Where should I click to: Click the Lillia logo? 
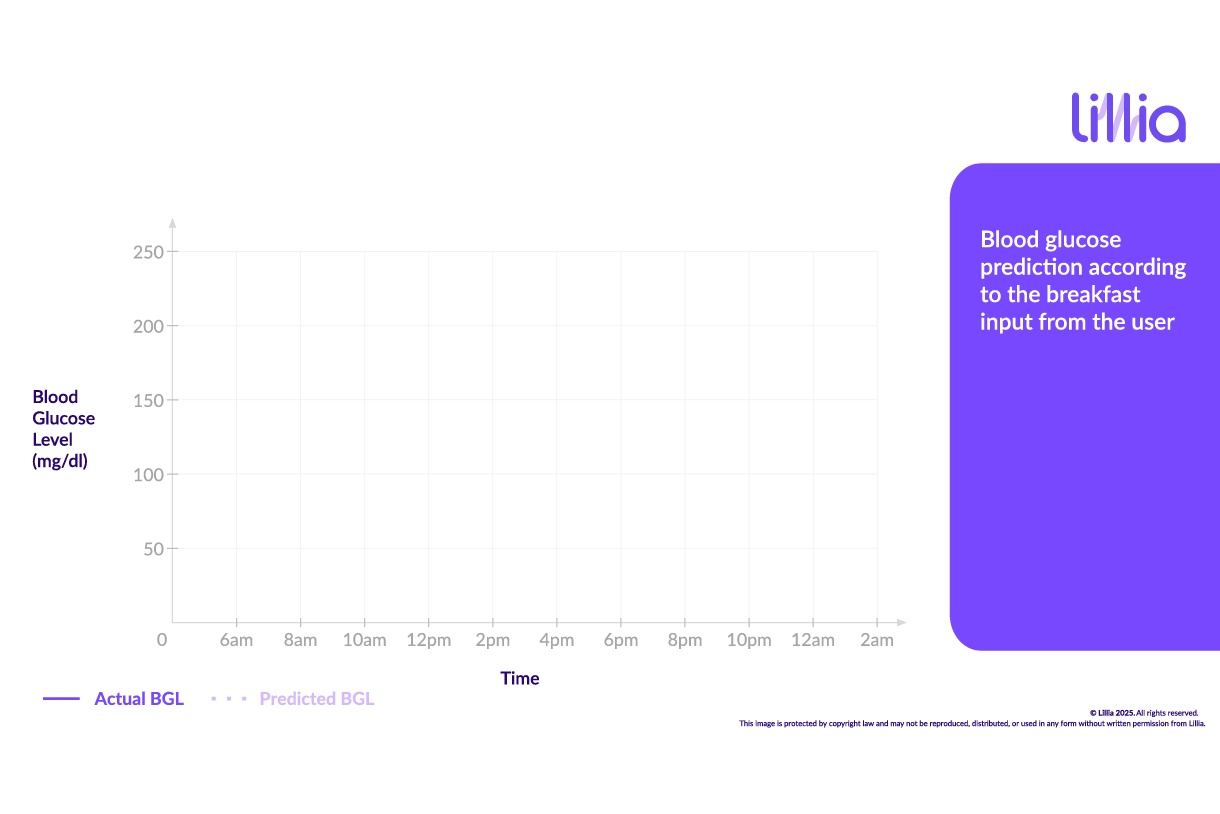click(1128, 118)
